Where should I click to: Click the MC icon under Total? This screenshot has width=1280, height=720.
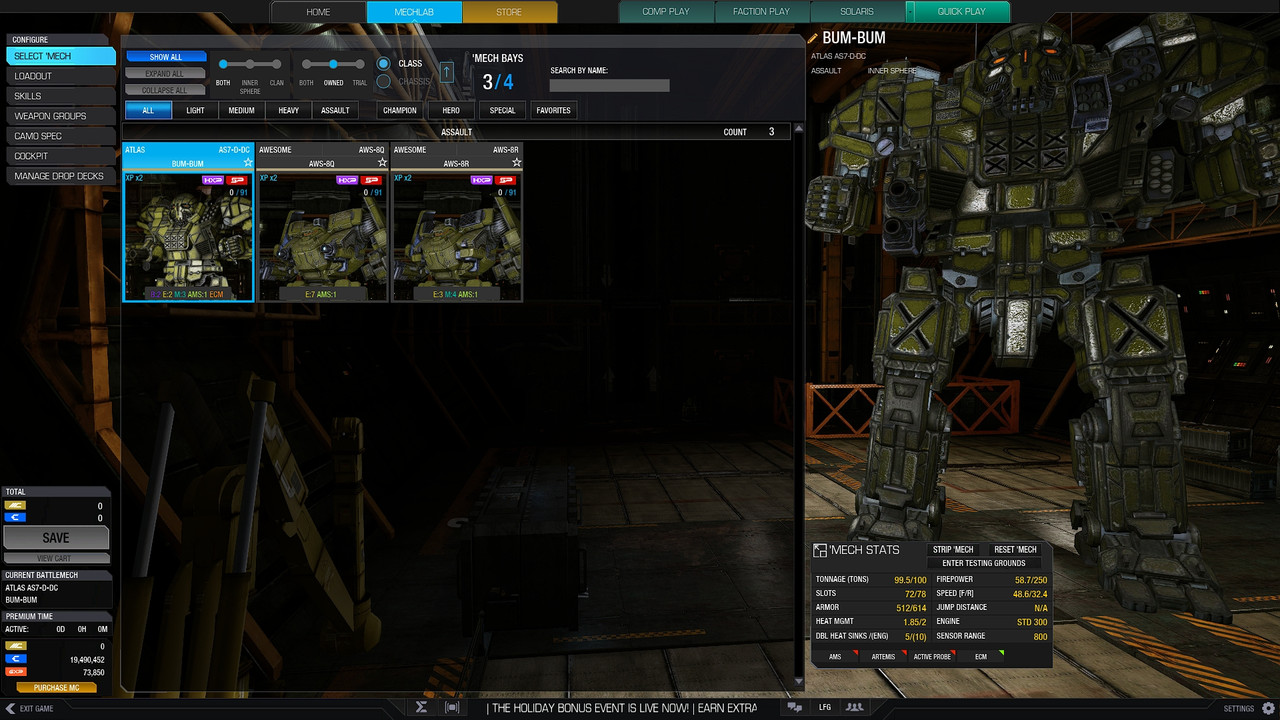(16, 506)
